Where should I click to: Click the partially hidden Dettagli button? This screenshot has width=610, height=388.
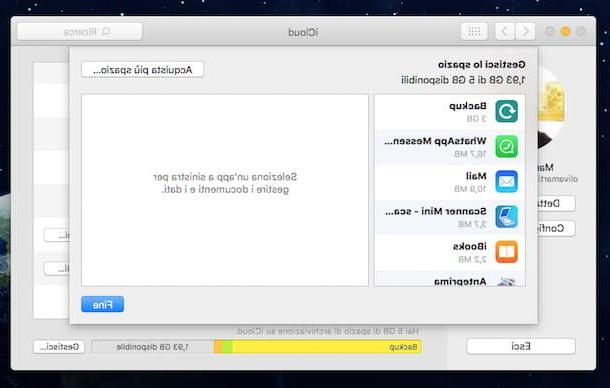tap(556, 204)
